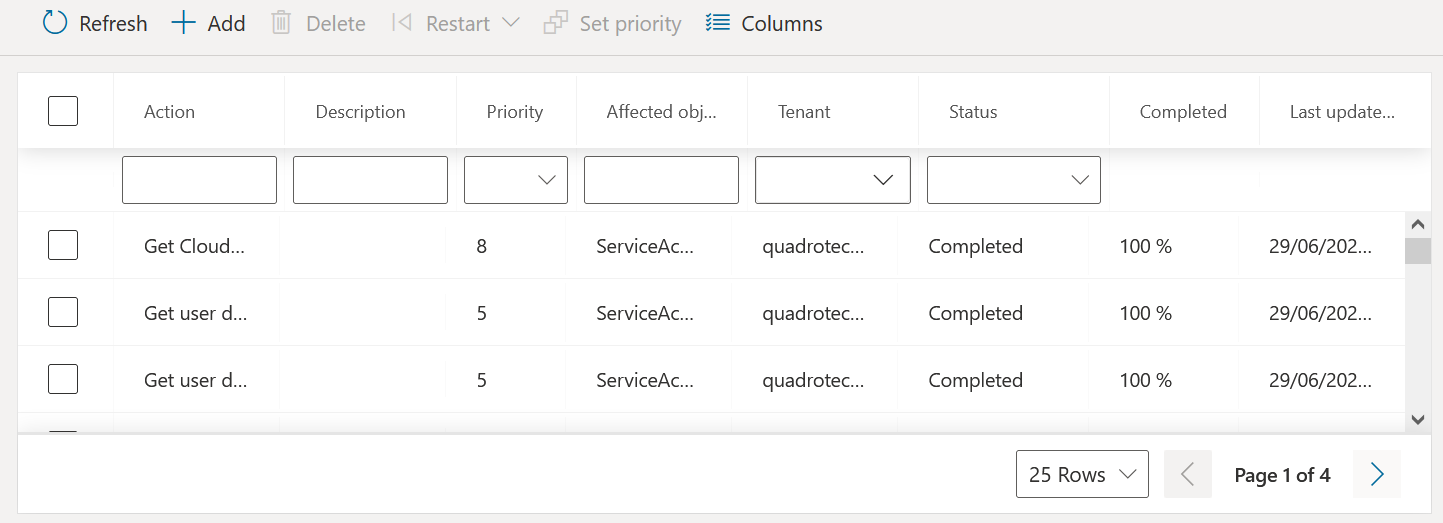Click the Set priority icon
Image resolution: width=1443 pixels, height=523 pixels.
pyautogui.click(x=556, y=23)
